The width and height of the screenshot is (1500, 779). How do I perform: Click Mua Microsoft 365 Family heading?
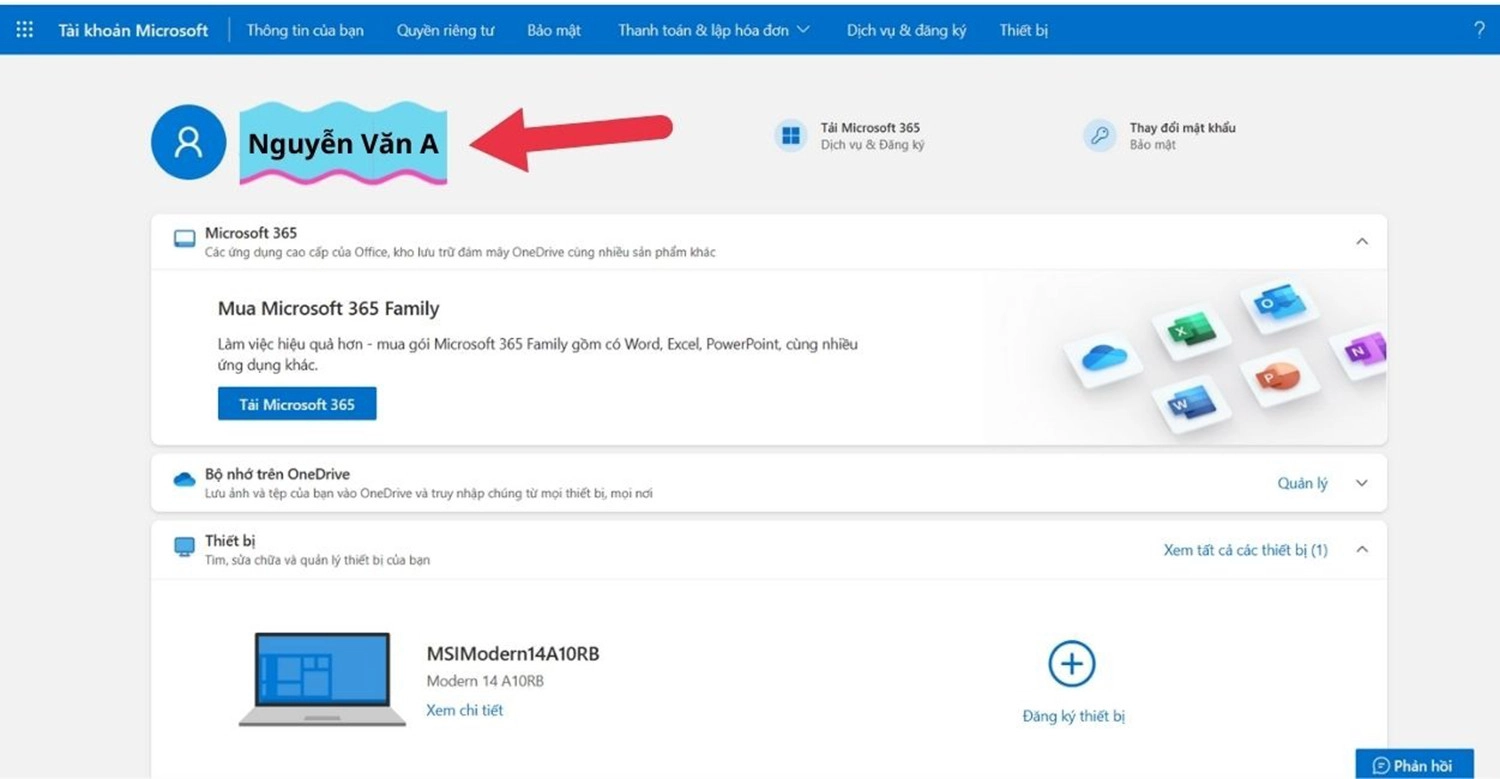[328, 308]
